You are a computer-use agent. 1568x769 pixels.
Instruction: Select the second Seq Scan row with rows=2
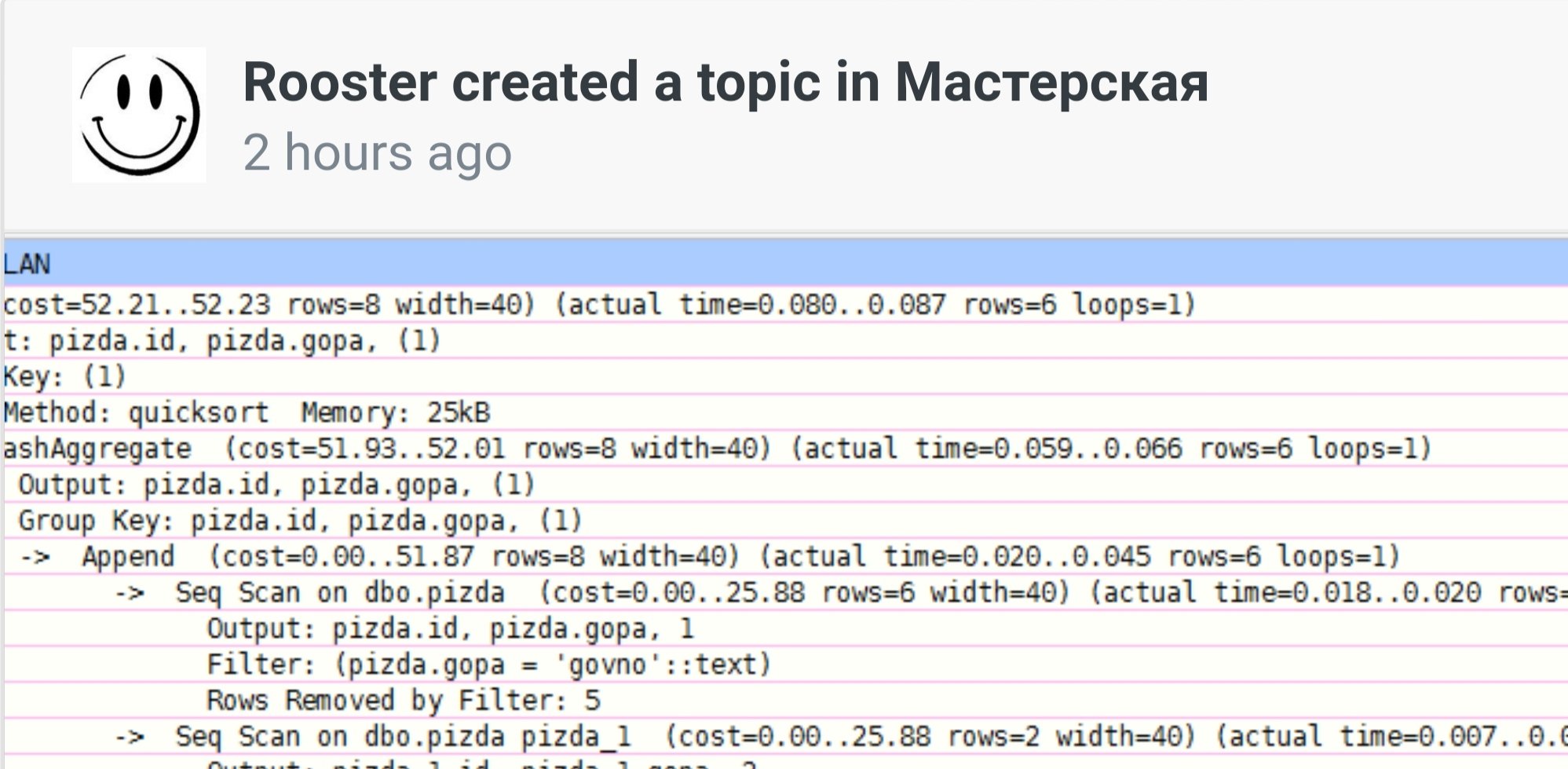point(864,738)
